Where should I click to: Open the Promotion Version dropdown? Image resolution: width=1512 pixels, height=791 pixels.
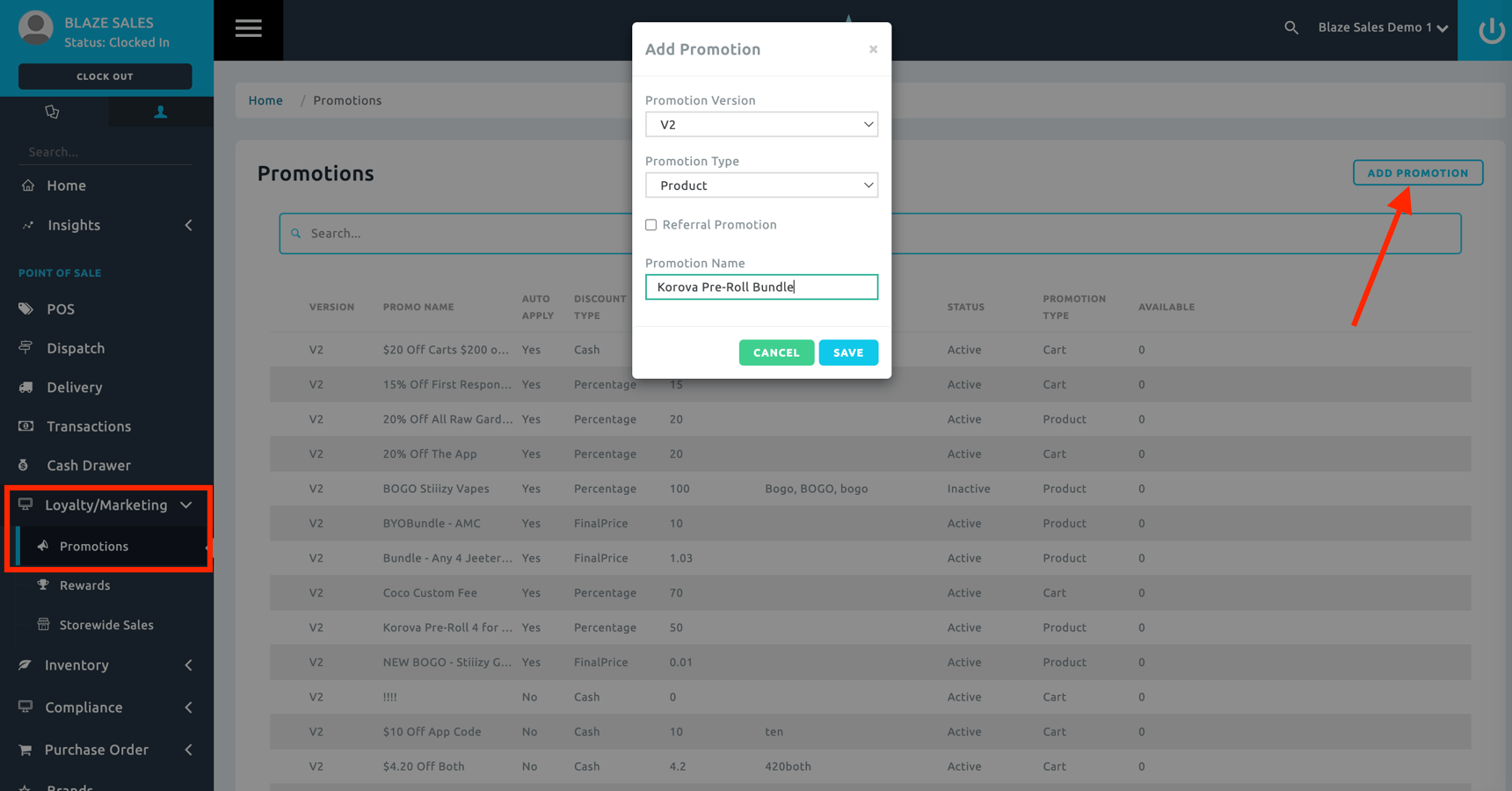(x=760, y=124)
